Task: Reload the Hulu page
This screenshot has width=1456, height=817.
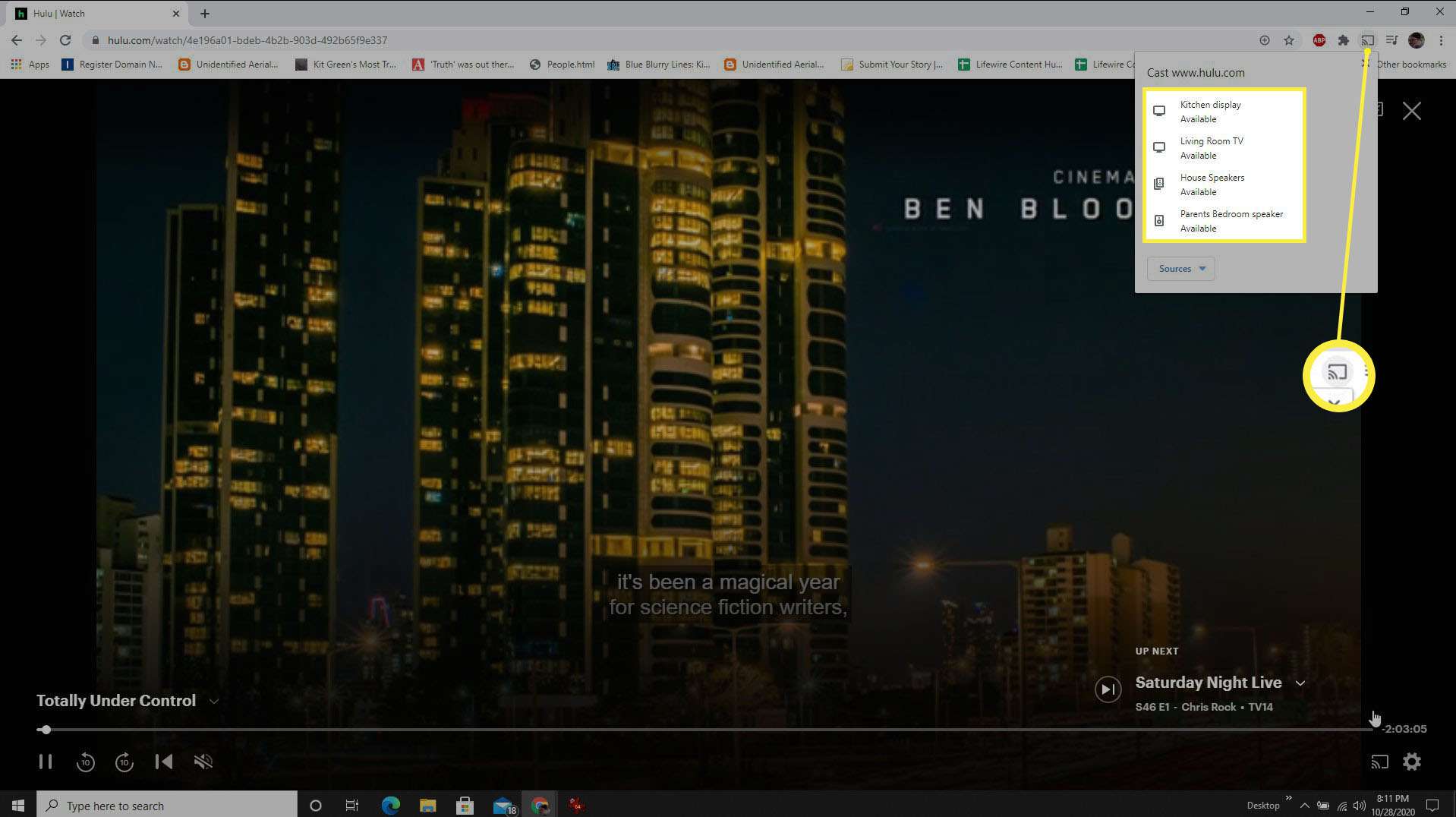Action: [65, 40]
